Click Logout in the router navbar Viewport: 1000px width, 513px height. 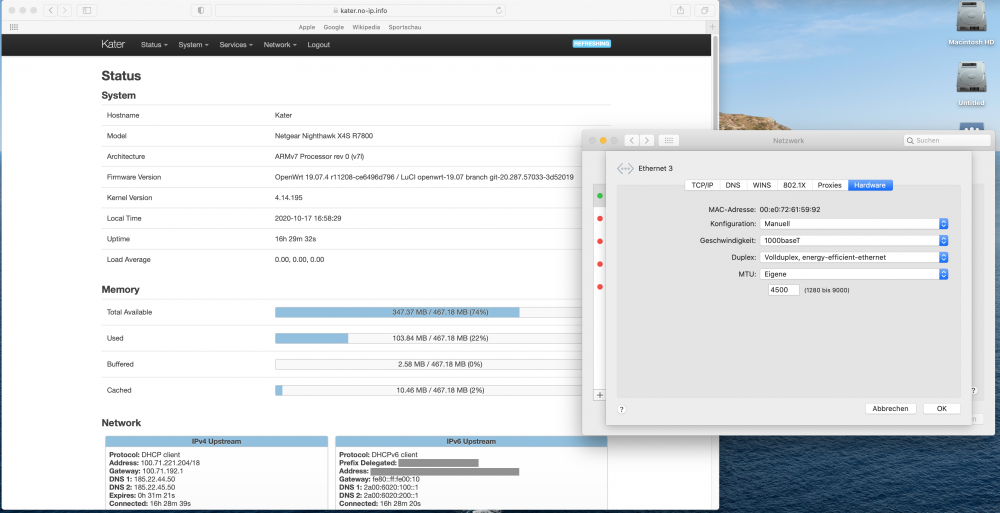318,45
